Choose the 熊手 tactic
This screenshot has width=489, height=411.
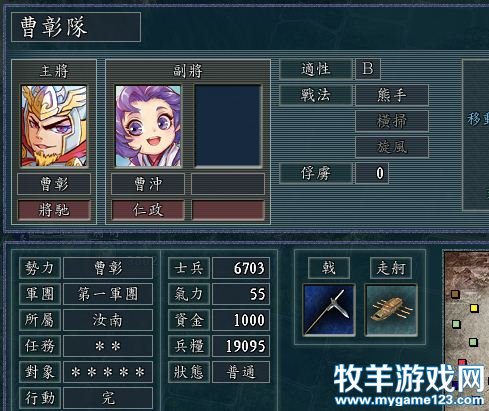(392, 95)
